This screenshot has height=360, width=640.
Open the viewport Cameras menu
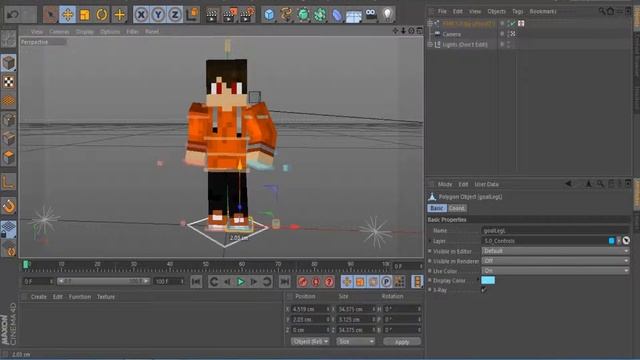pos(59,31)
